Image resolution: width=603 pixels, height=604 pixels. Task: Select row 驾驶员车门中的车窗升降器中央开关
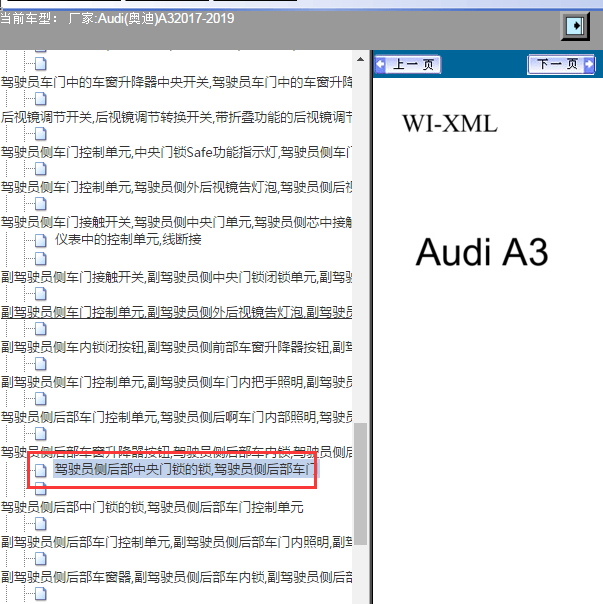176,82
